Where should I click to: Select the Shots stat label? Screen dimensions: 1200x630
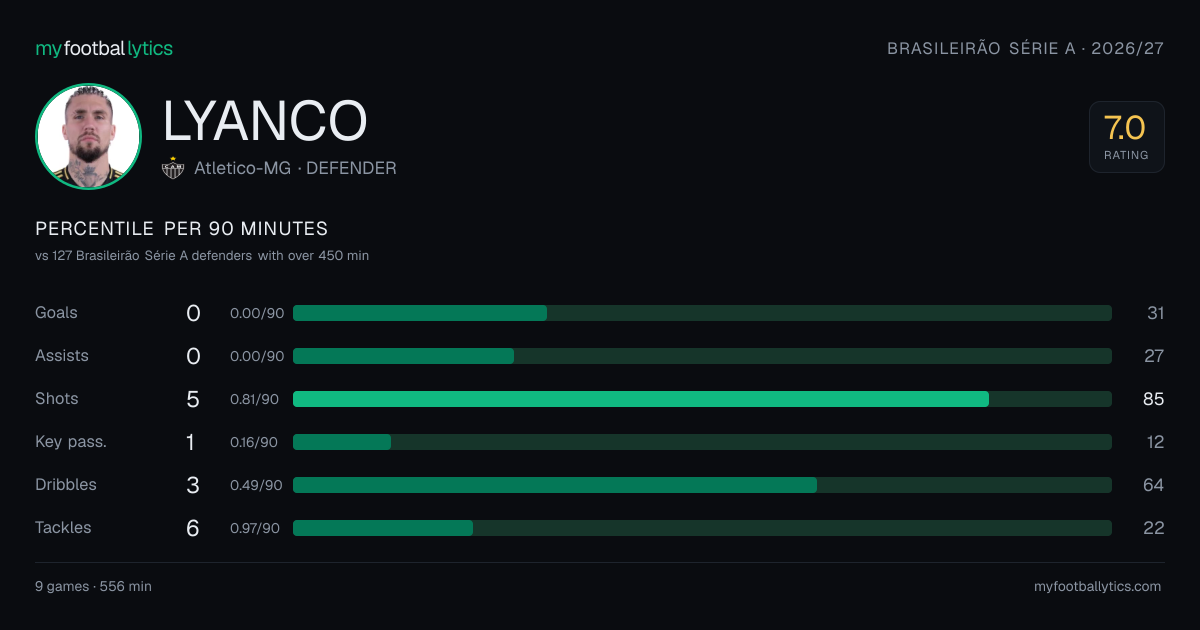pyautogui.click(x=56, y=399)
